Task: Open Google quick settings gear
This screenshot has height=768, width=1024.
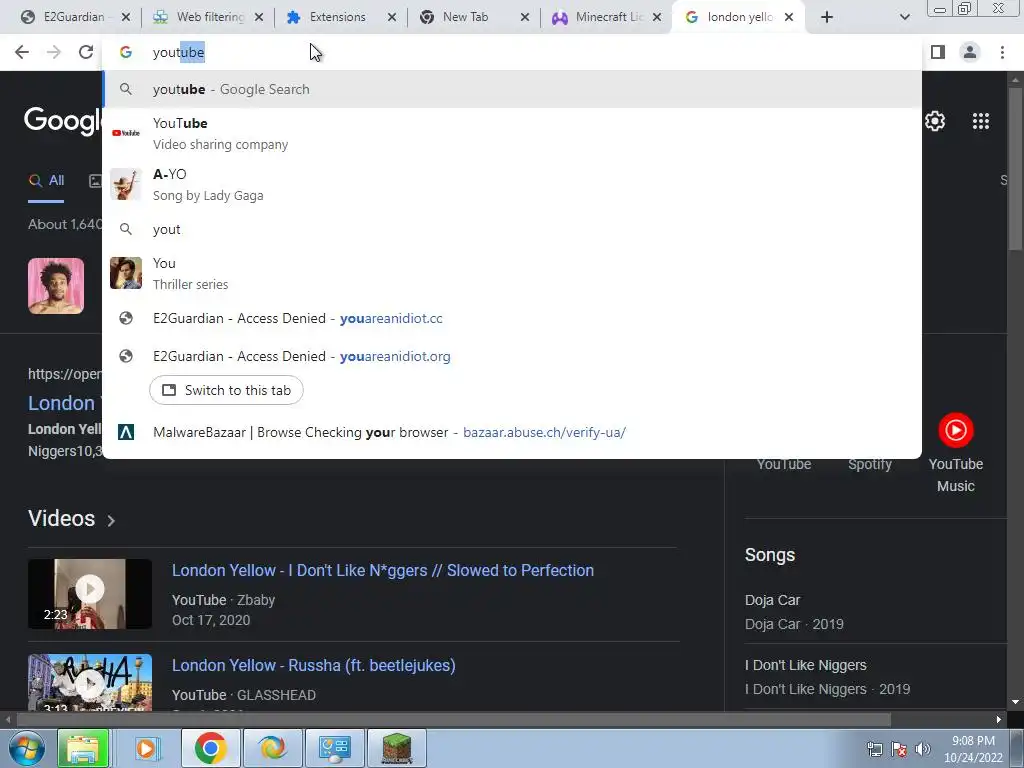Action: pos(935,121)
